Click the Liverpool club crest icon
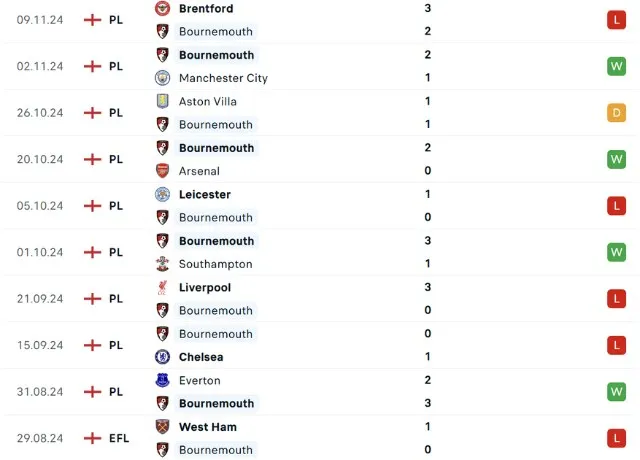This screenshot has width=640, height=460. pos(163,287)
